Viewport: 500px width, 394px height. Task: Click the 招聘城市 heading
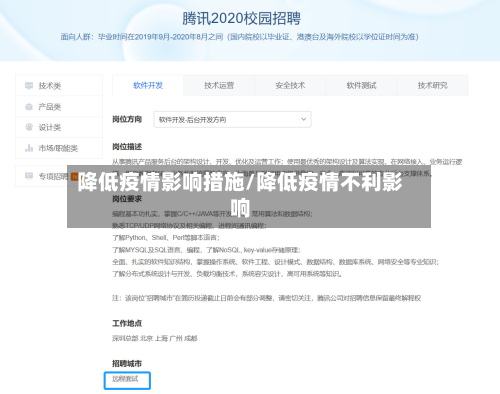click(127, 363)
